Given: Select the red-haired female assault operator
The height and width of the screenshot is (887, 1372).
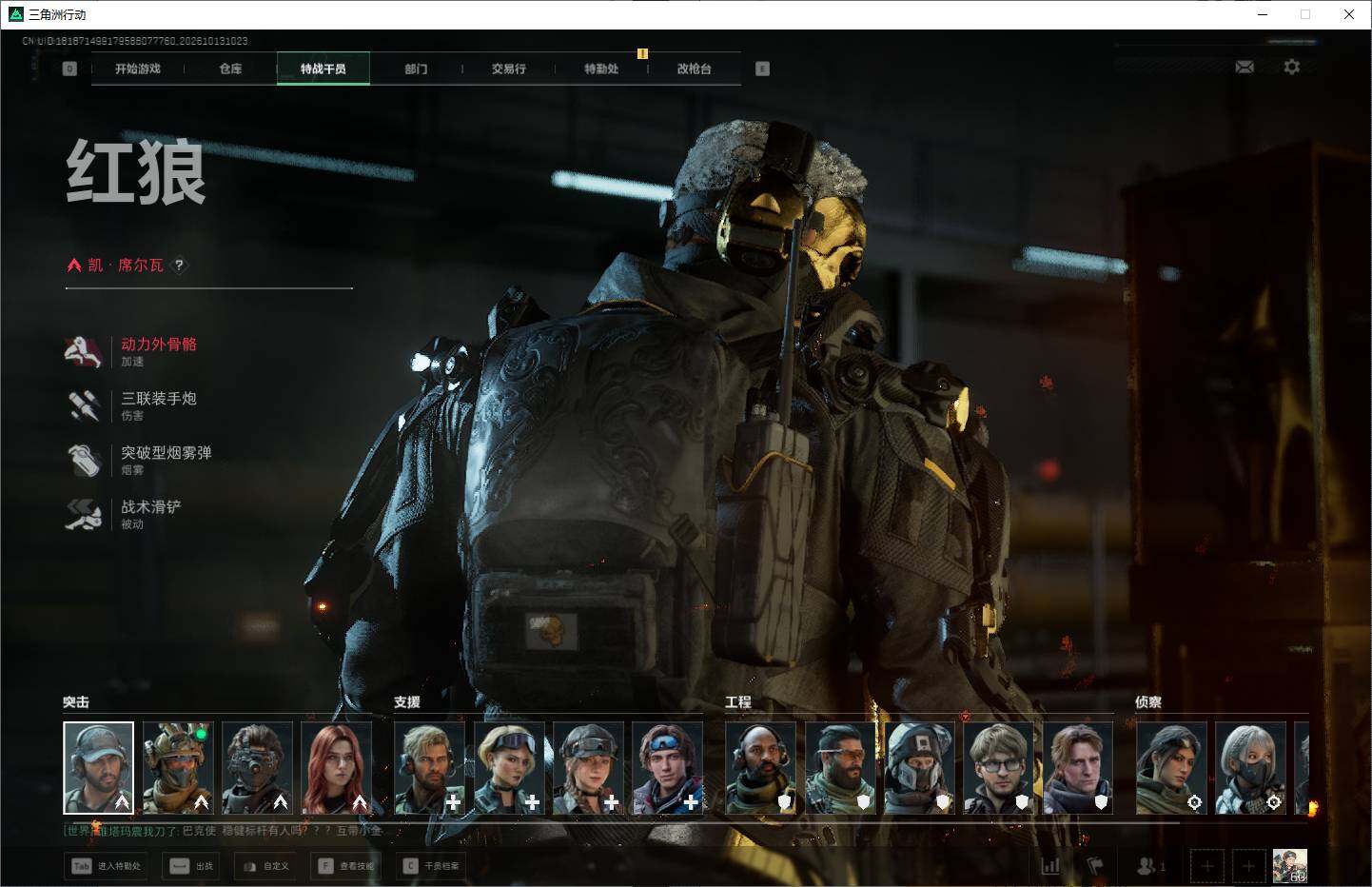Looking at the screenshot, I should (337, 768).
